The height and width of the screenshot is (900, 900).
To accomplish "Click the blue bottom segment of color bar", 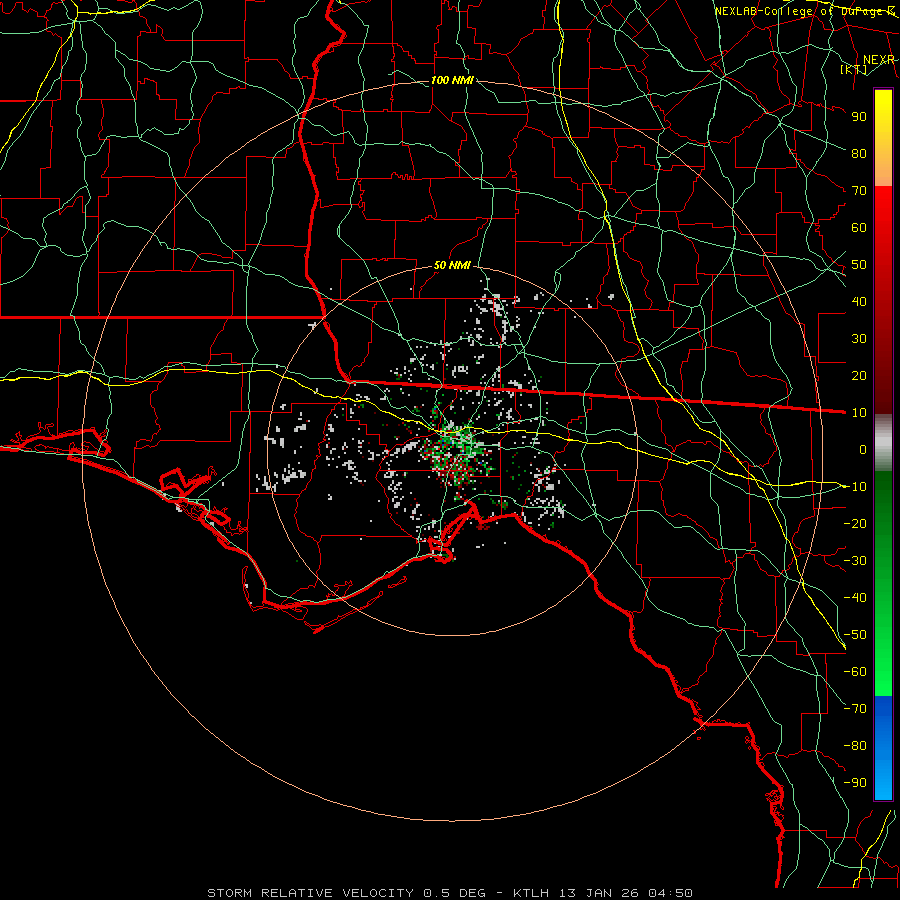I will pyautogui.click(x=883, y=748).
